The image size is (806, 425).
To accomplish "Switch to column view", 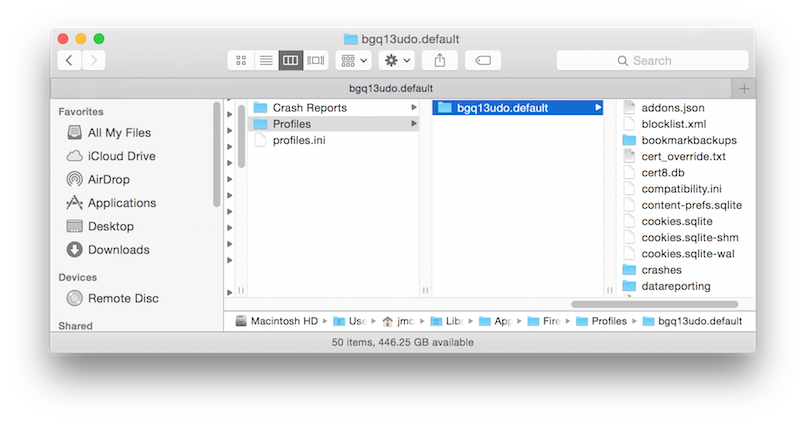I will click(x=290, y=61).
